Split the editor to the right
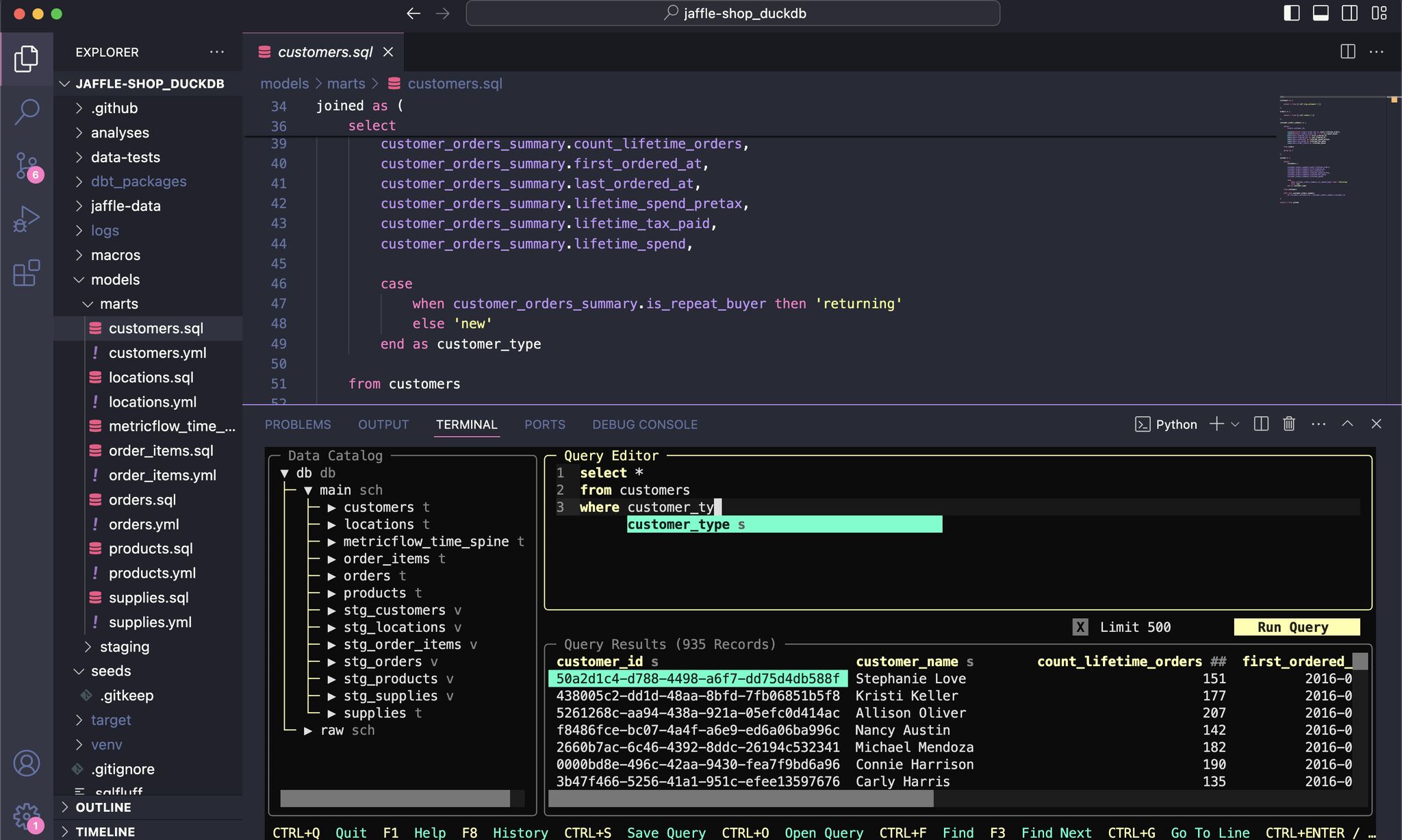The height and width of the screenshot is (840, 1402). pyautogui.click(x=1347, y=51)
